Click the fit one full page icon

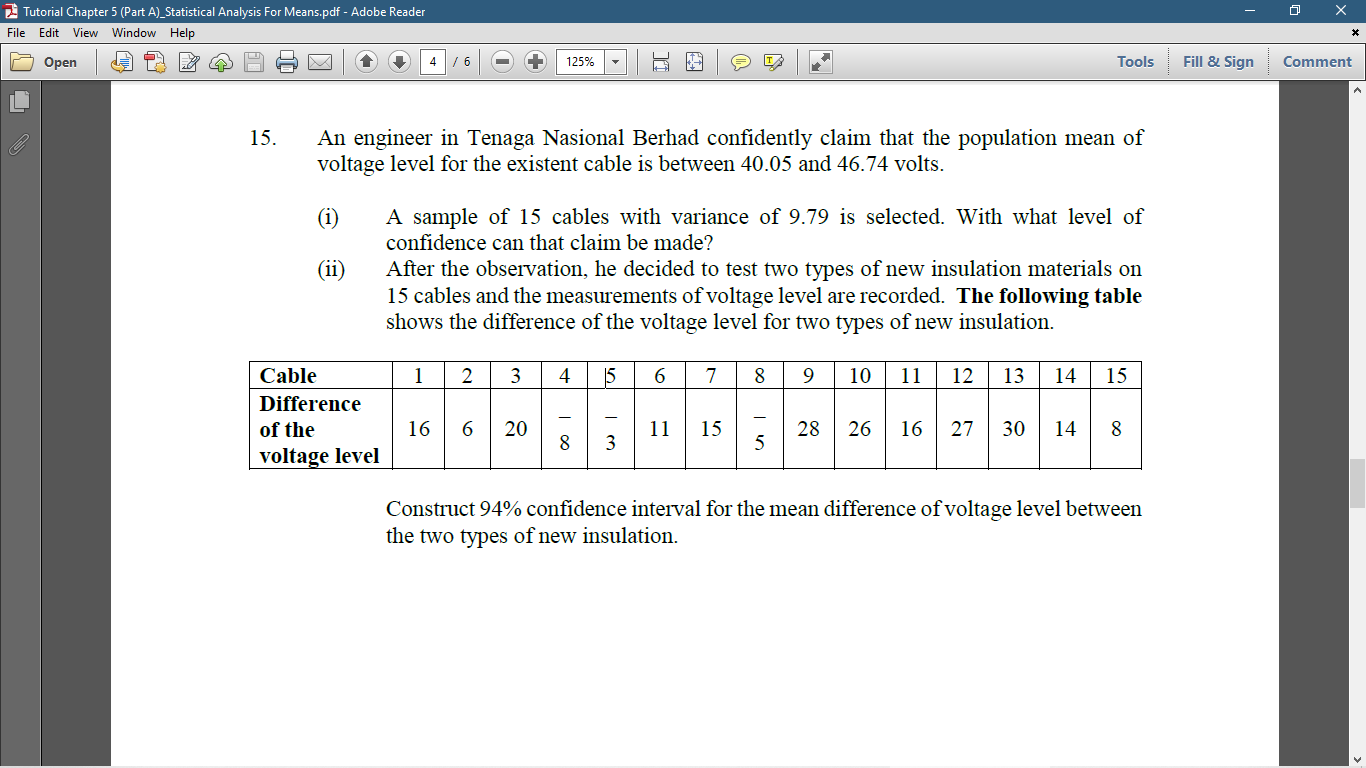694,62
